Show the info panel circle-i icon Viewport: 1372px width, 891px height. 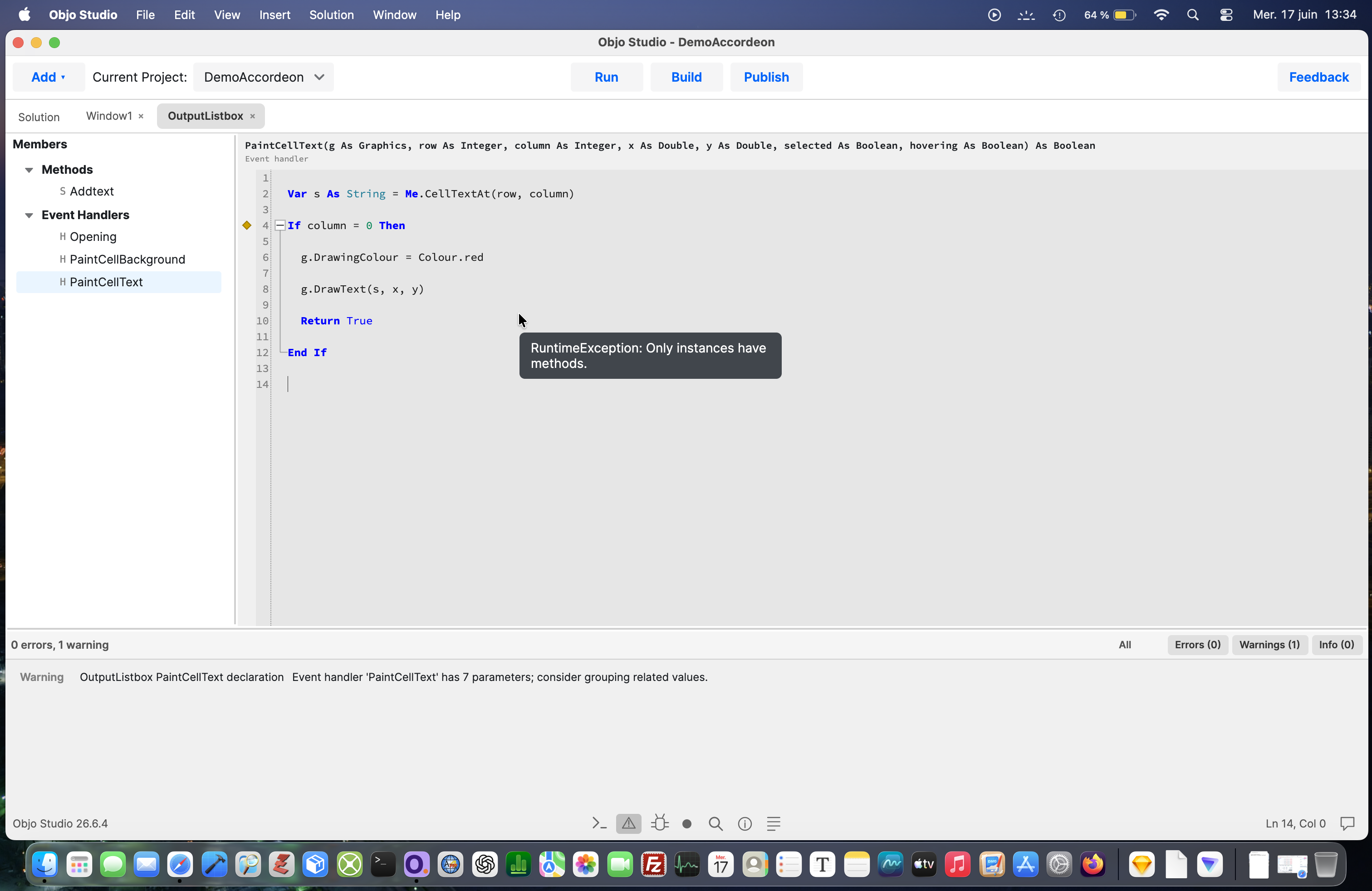click(745, 824)
